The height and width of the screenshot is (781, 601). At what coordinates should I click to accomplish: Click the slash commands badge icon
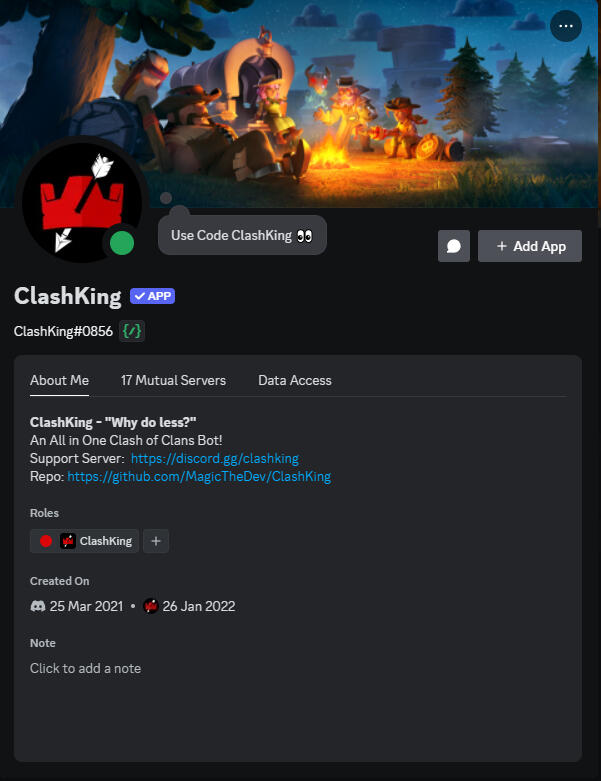click(132, 331)
